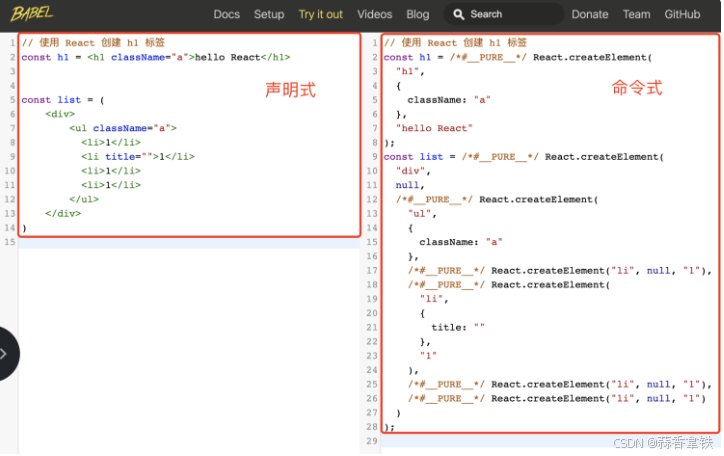This screenshot has height=456, width=724.
Task: Click the '"div",' output line
Action: coord(413,171)
